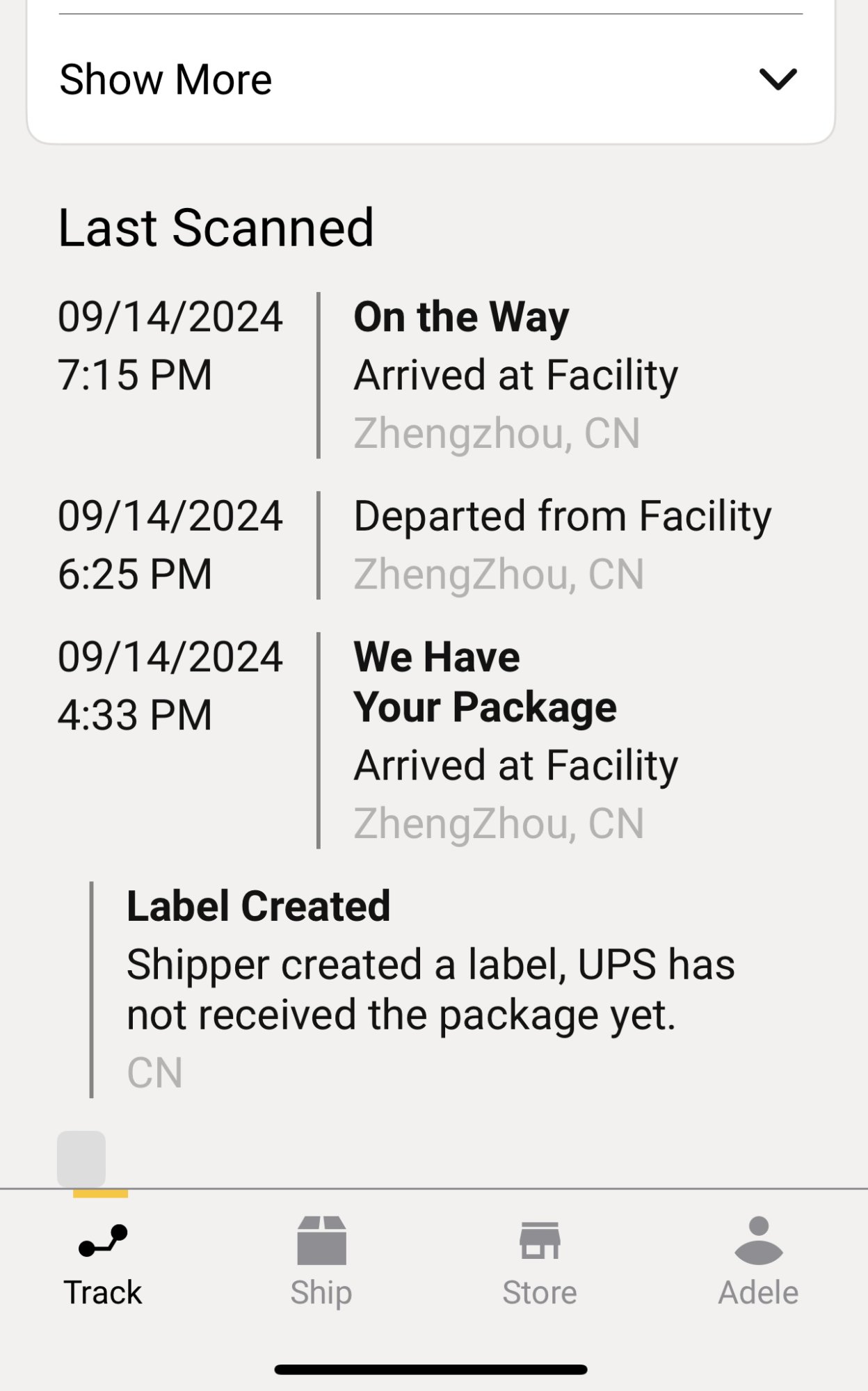Tap the We Have Your Package status
The width and height of the screenshot is (868, 1391).
tap(485, 682)
